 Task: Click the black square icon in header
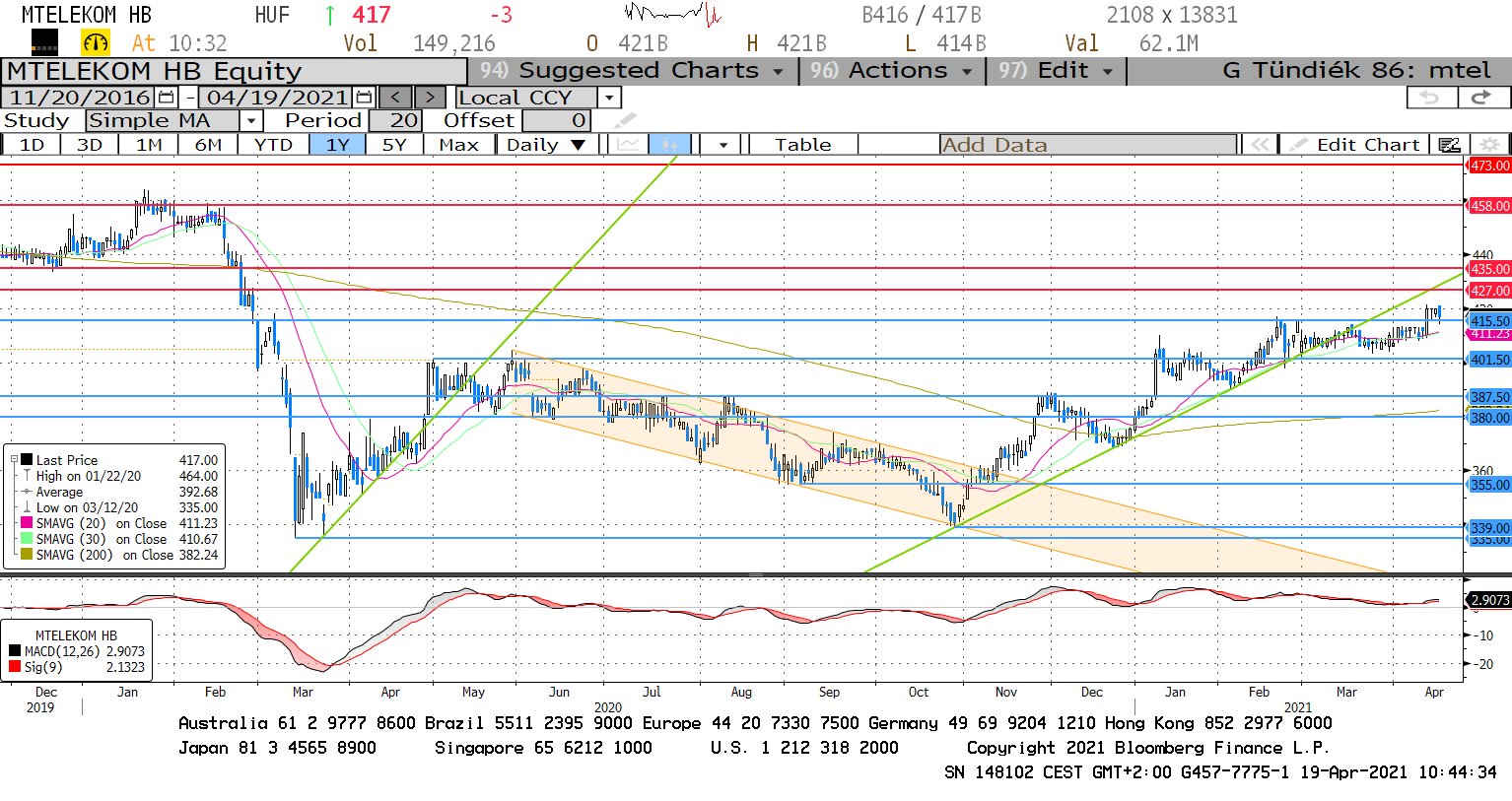click(44, 42)
